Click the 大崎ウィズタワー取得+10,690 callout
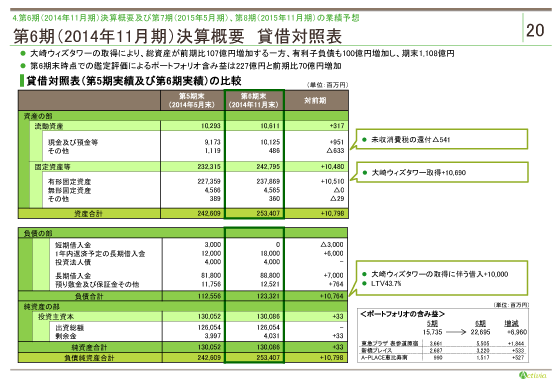Image resolution: width=560 pixels, height=388 pixels. (x=441, y=173)
